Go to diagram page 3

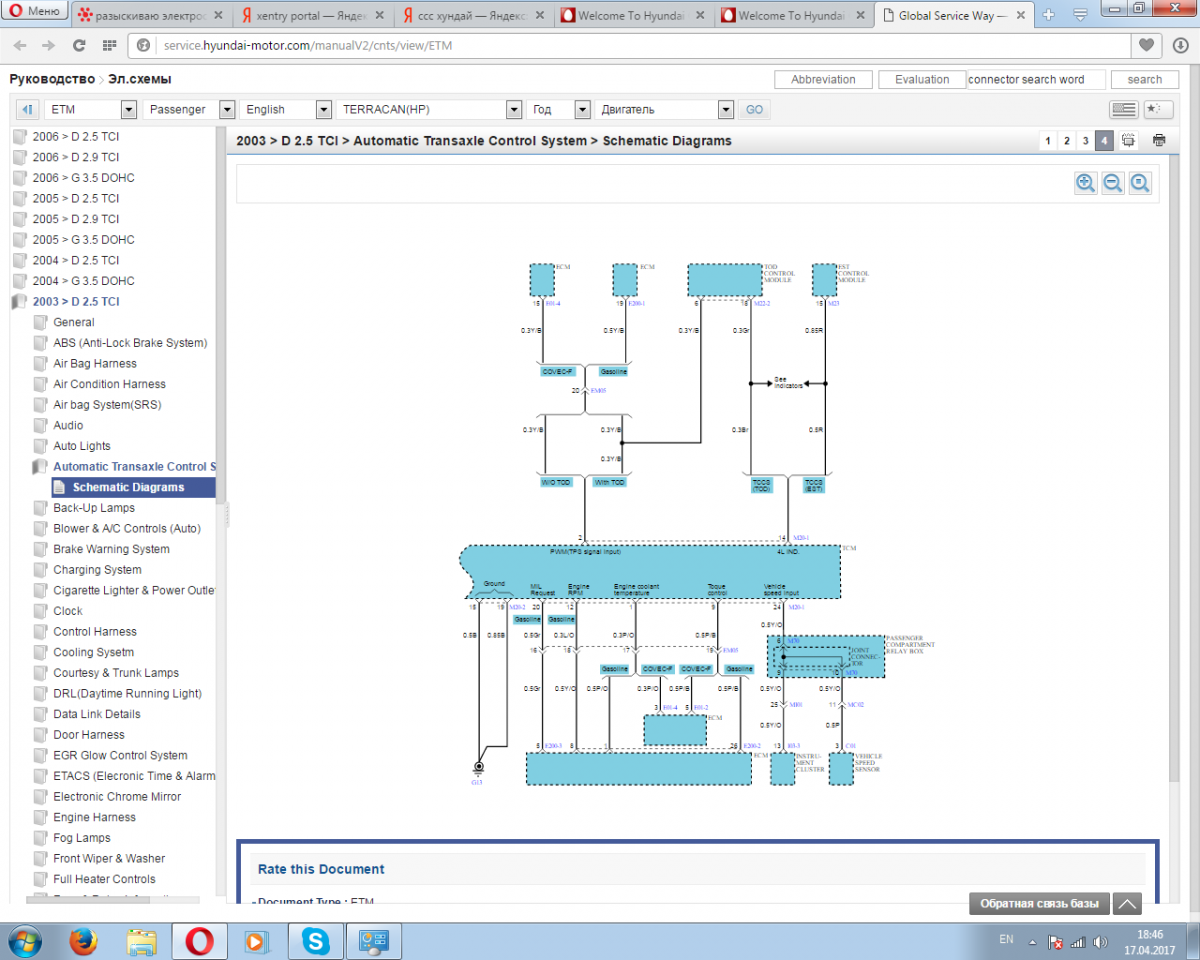point(1085,141)
